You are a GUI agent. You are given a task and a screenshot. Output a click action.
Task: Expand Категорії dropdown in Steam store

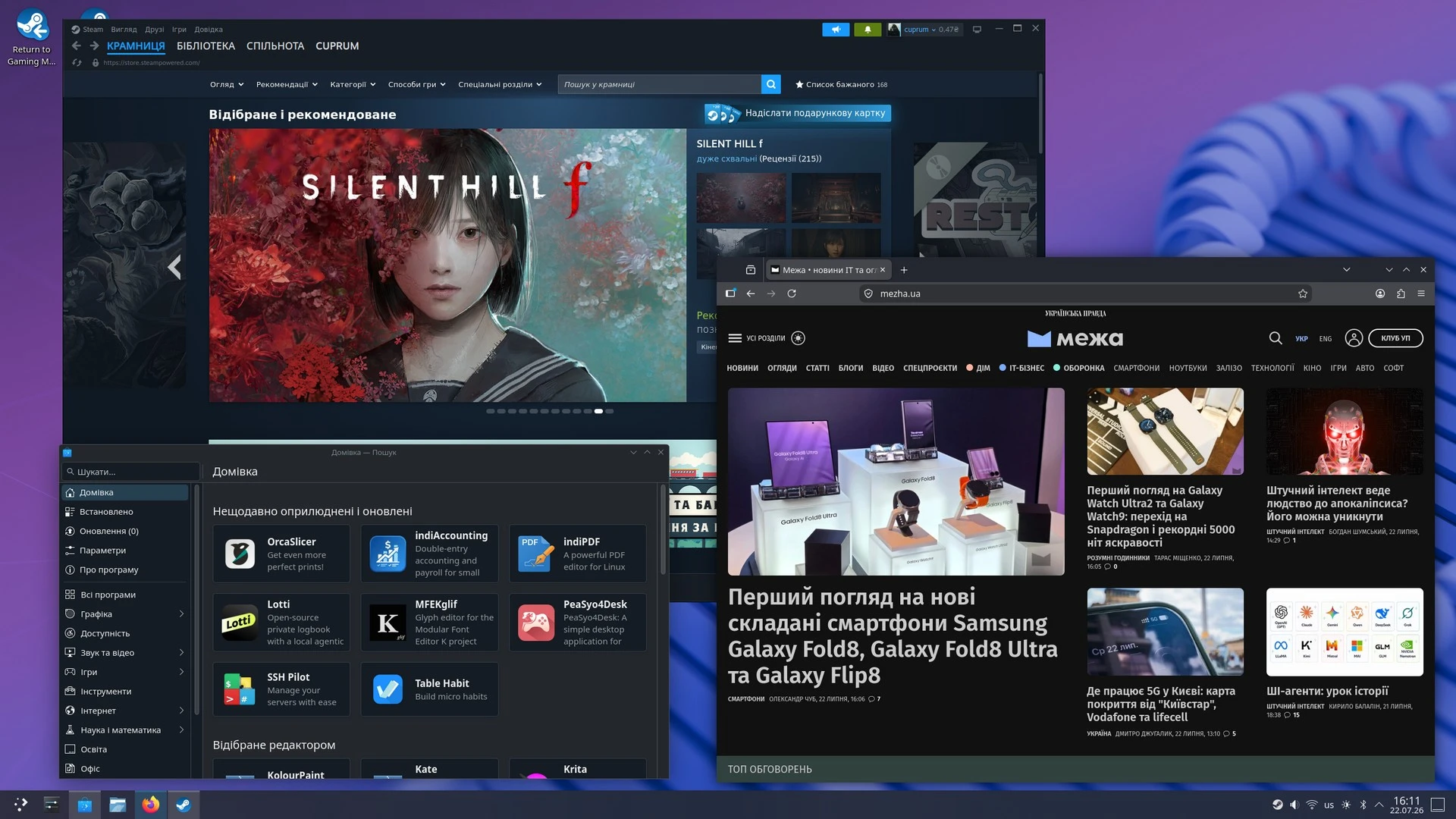click(x=353, y=84)
